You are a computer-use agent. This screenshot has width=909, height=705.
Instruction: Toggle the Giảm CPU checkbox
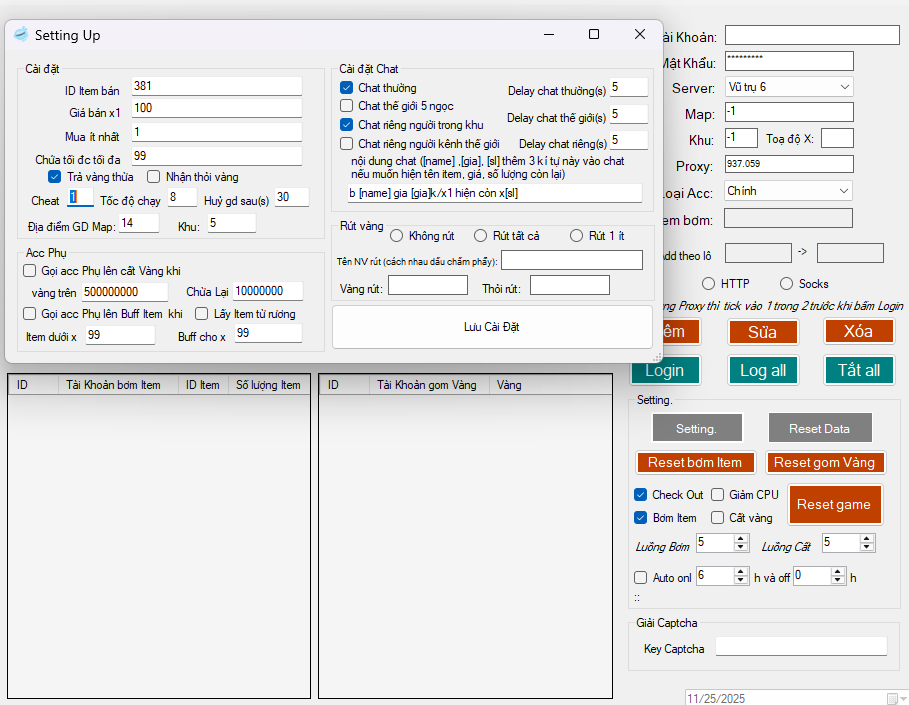pyautogui.click(x=717, y=495)
